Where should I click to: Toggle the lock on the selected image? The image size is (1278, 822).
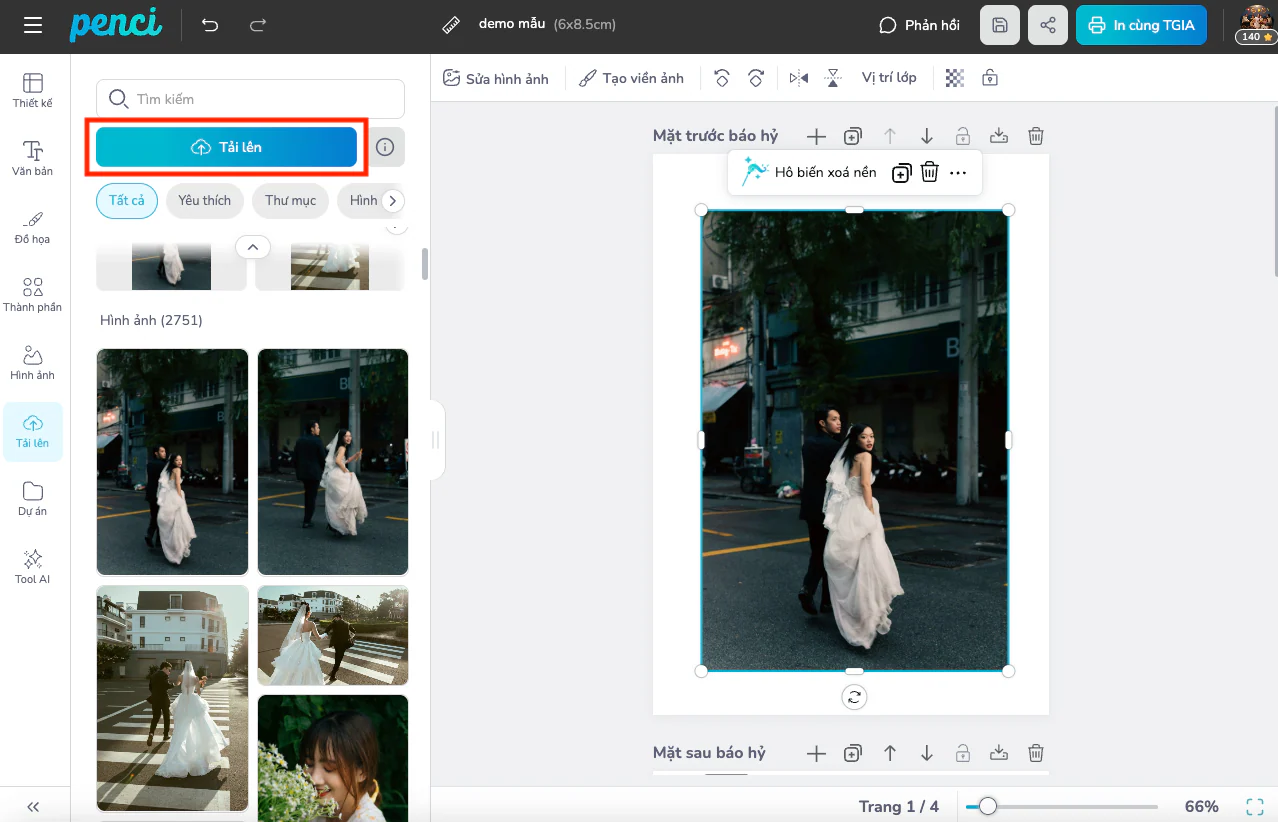click(989, 78)
